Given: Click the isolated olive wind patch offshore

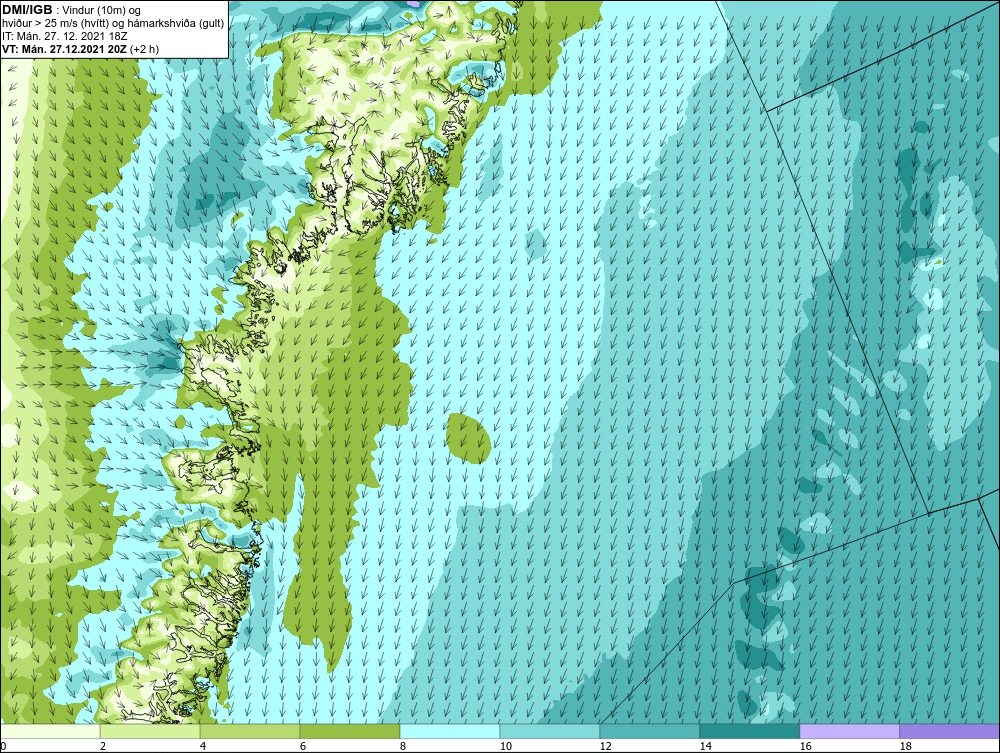Looking at the screenshot, I should click(468, 437).
